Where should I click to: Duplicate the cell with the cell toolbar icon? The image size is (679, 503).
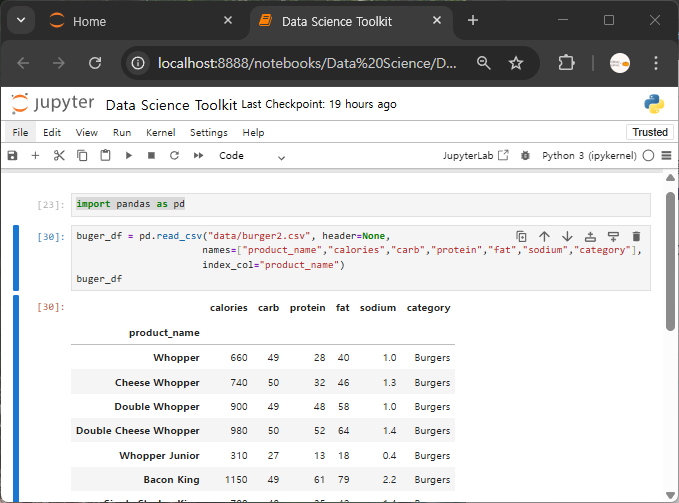click(x=521, y=236)
